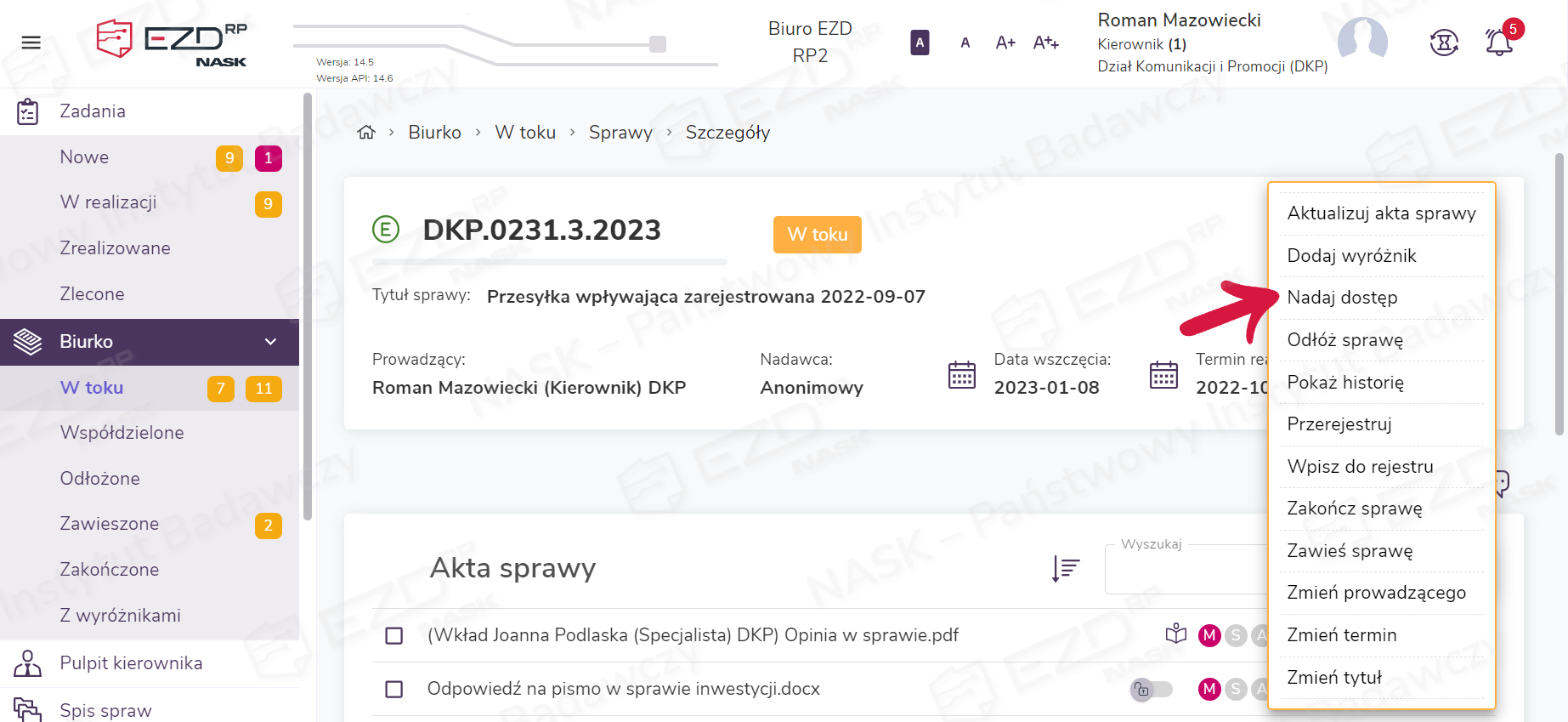Viewport: 1568px width, 722px height.
Task: Choose Zakończ sprawę in the context menu
Action: pyautogui.click(x=1354, y=509)
